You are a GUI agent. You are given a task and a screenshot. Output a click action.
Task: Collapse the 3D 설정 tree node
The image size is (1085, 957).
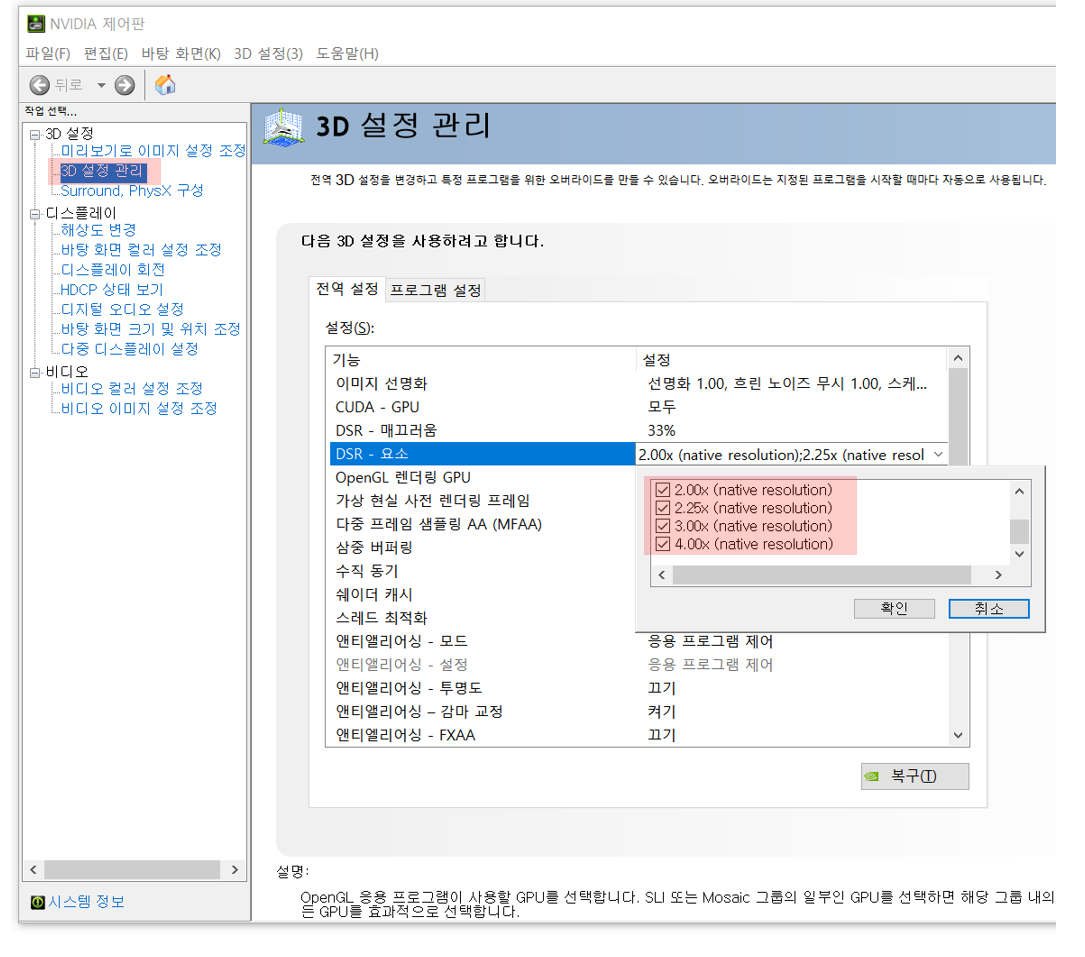pos(35,134)
